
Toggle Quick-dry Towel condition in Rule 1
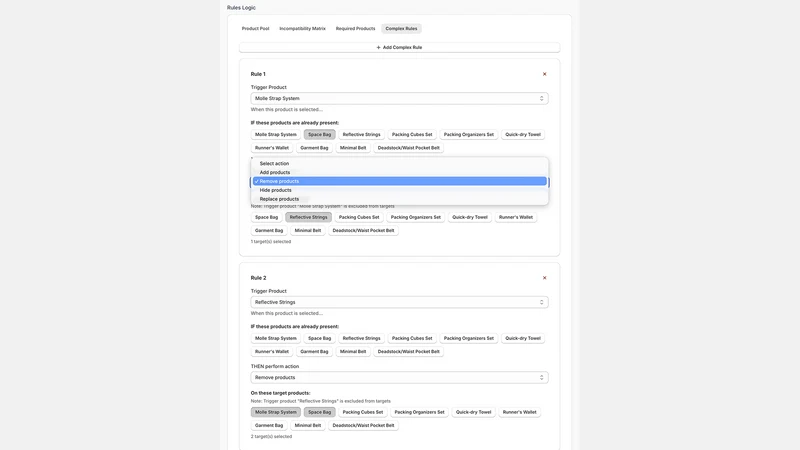[523, 135]
